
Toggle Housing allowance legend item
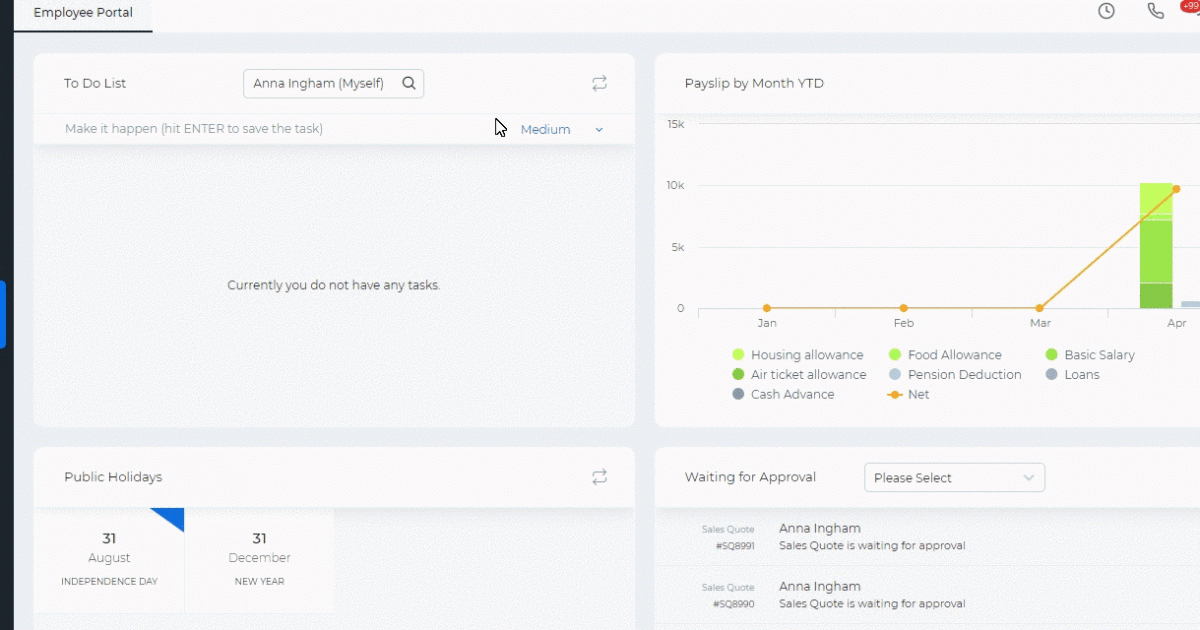[798, 355]
